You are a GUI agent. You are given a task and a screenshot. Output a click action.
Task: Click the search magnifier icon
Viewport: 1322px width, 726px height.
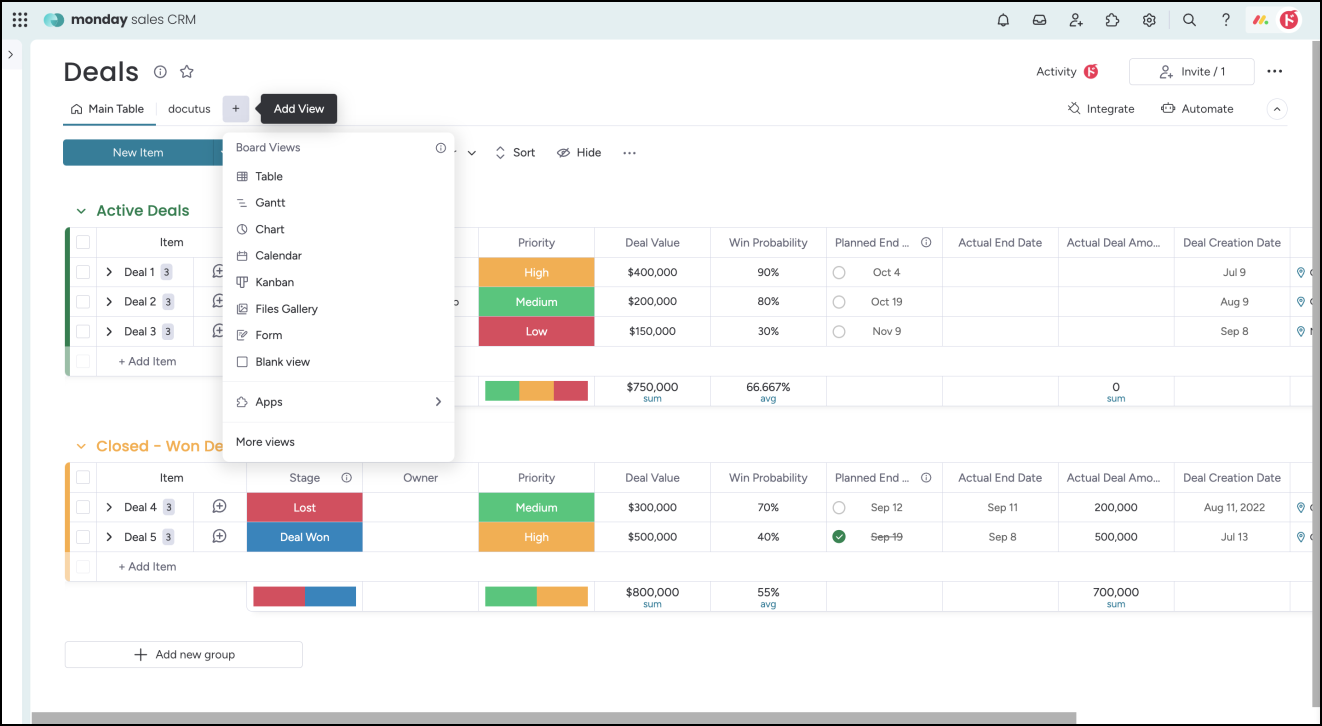(x=1189, y=20)
